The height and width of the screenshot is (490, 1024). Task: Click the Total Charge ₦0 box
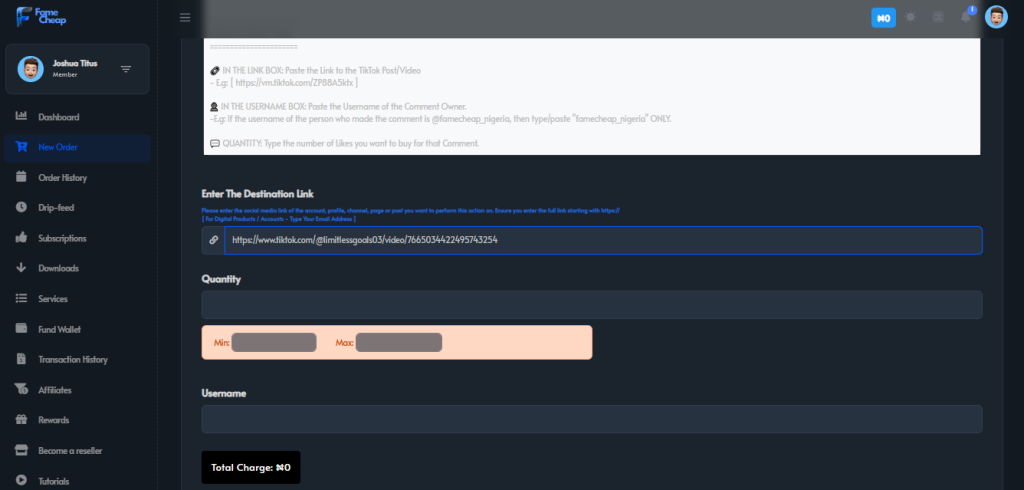(x=251, y=468)
